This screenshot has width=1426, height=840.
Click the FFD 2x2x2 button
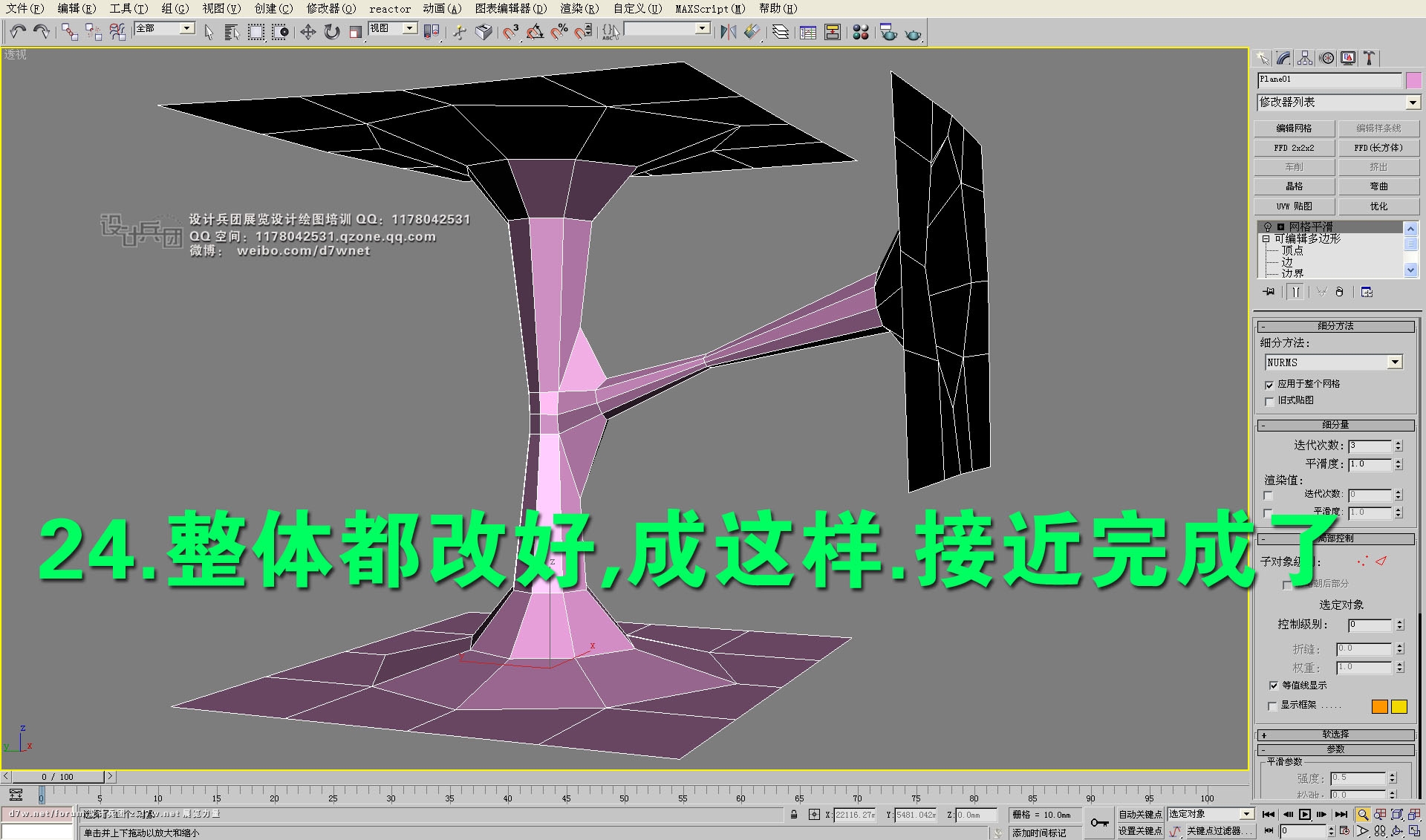click(1294, 148)
